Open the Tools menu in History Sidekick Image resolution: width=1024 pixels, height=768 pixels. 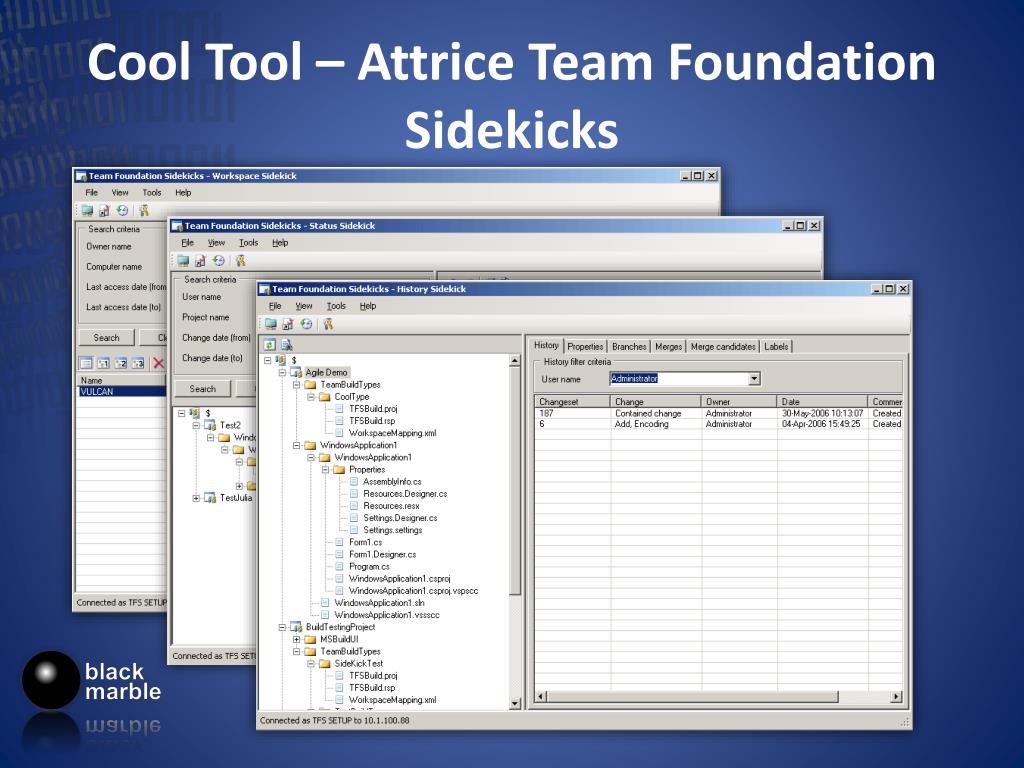pos(336,306)
